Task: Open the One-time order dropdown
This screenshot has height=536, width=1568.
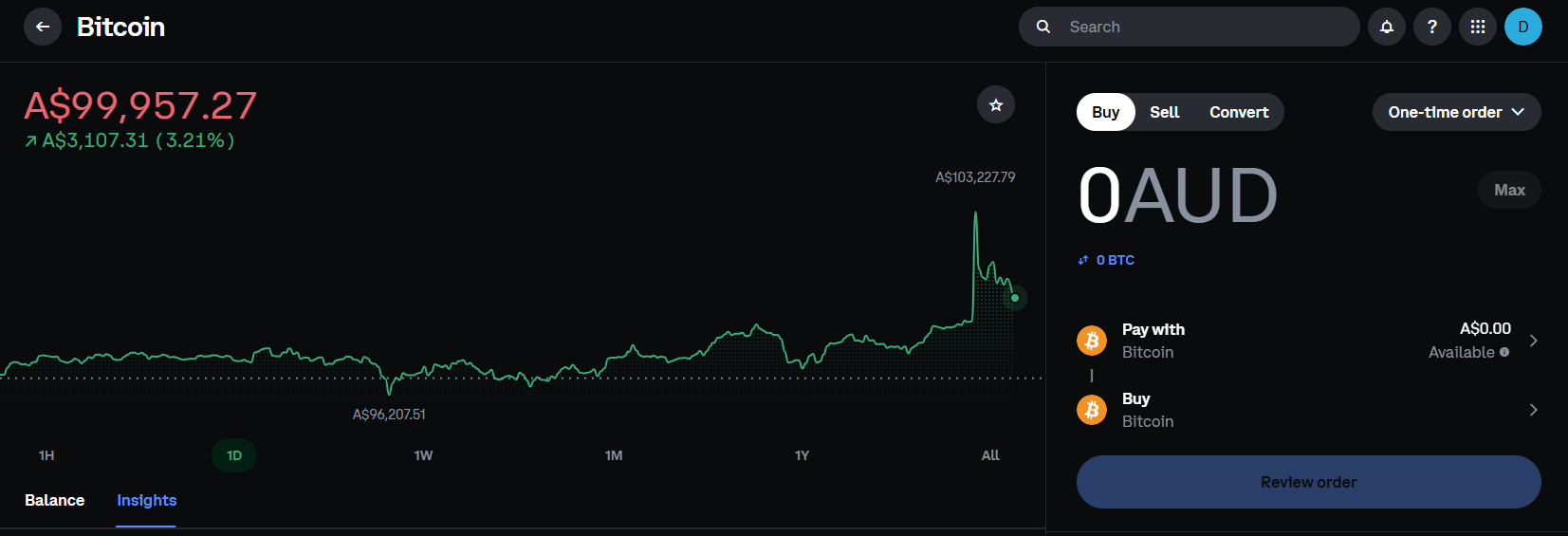Action: [x=1457, y=112]
